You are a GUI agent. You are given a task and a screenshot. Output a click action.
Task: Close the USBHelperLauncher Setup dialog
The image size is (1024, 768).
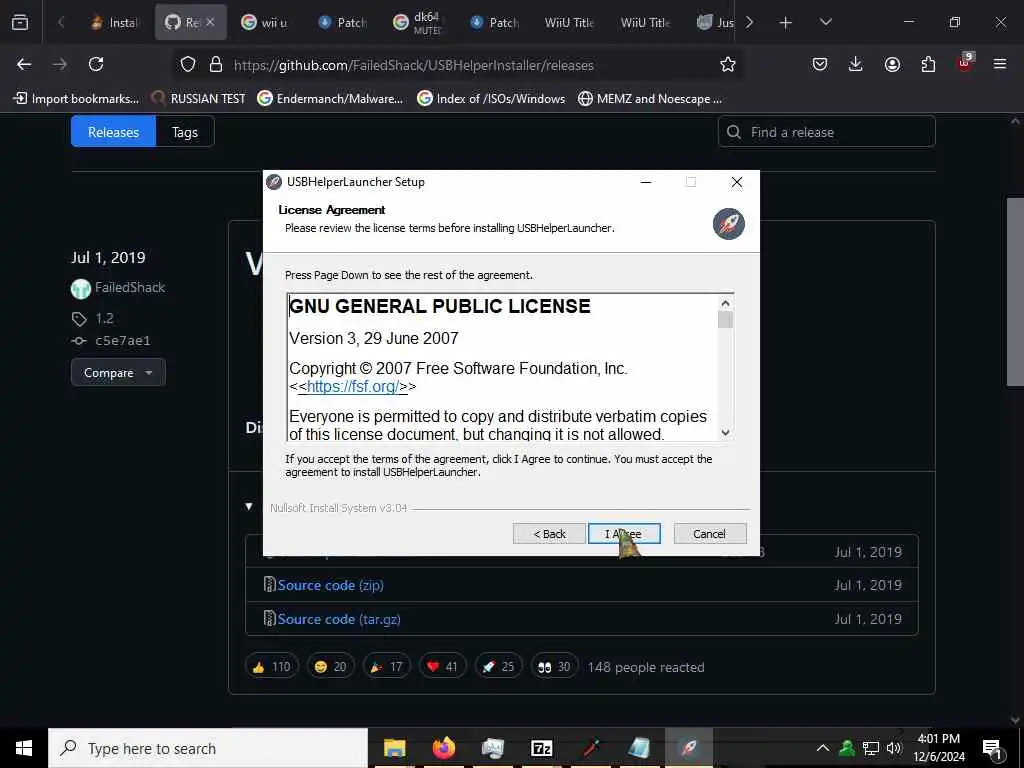(x=737, y=182)
